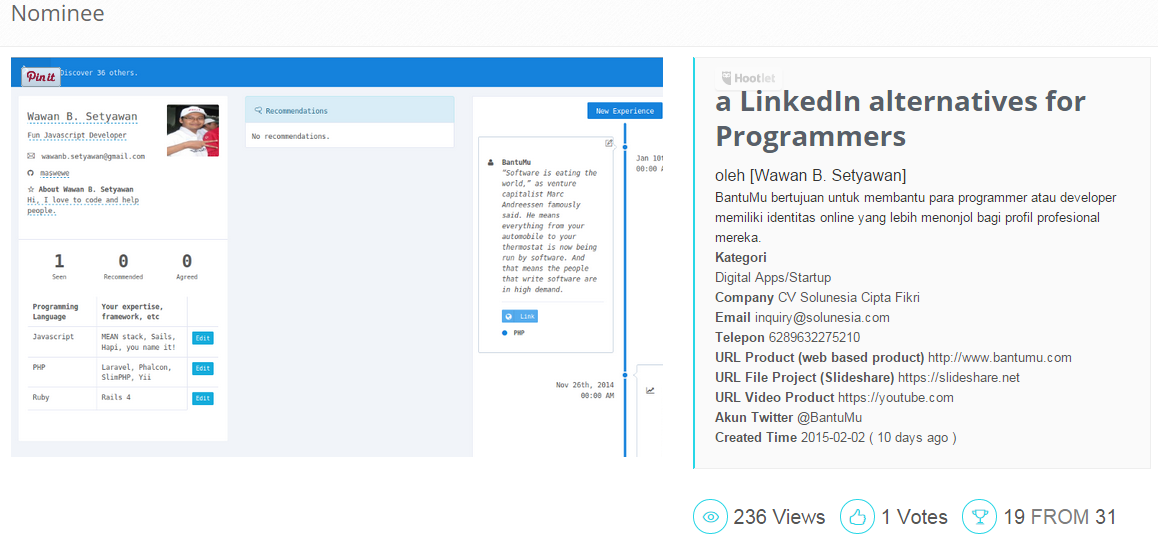This screenshot has height=542, width=1158.
Task: Click the wawanb.setyawan@gmail.com address
Action: [93, 157]
